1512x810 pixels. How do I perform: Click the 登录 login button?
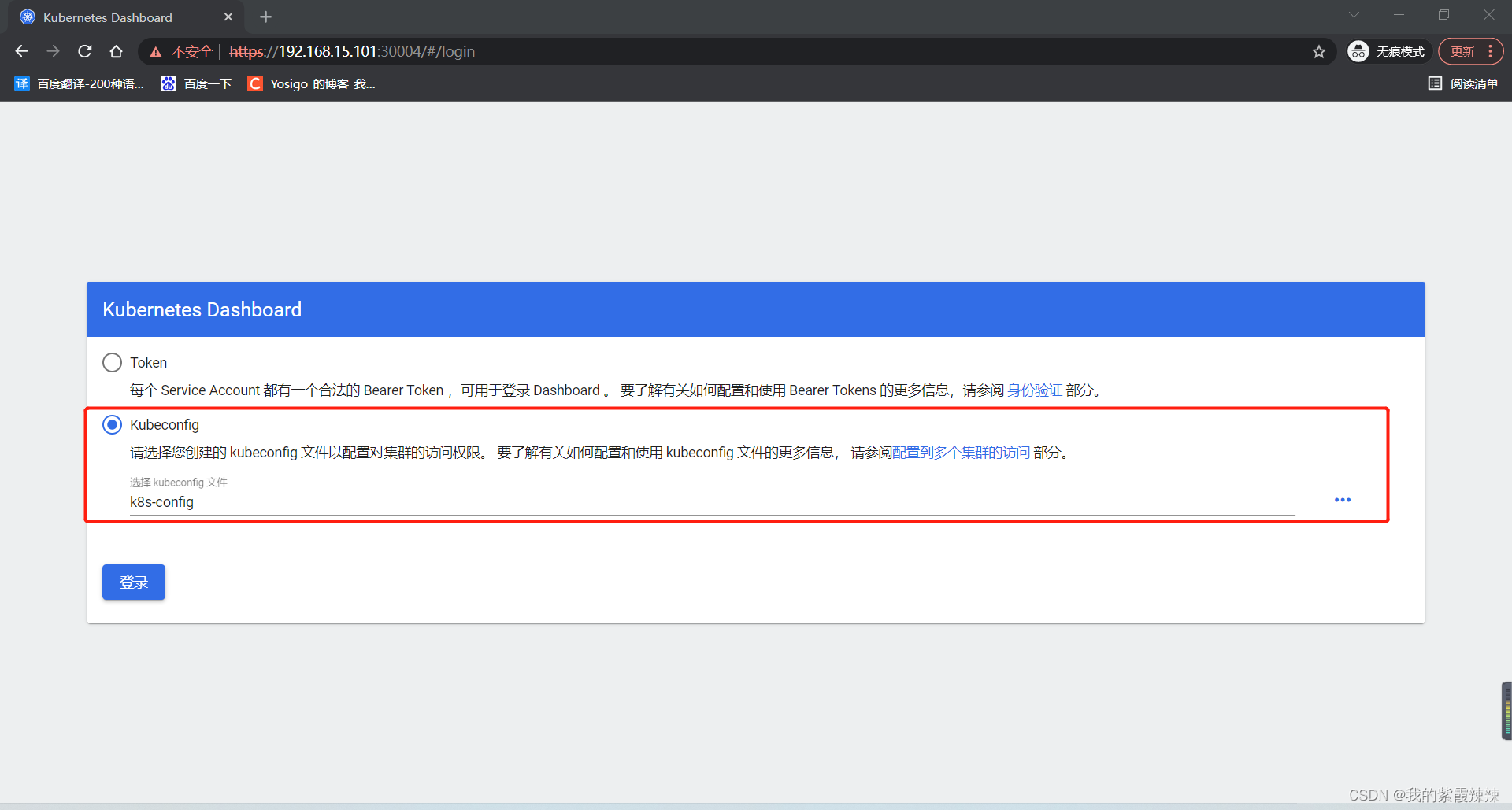pos(134,583)
